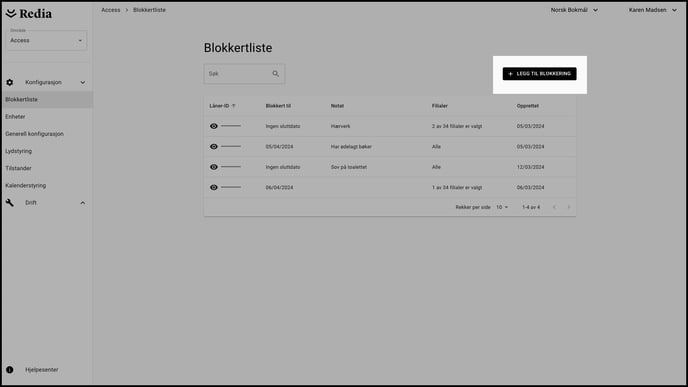Click the 05/04/2024 blocked-until date

(279, 147)
